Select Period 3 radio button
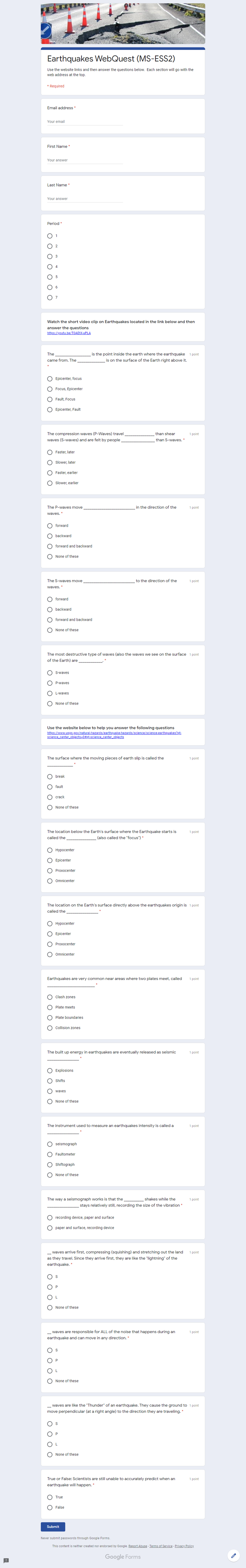This screenshot has width=246, height=1568. [x=50, y=256]
